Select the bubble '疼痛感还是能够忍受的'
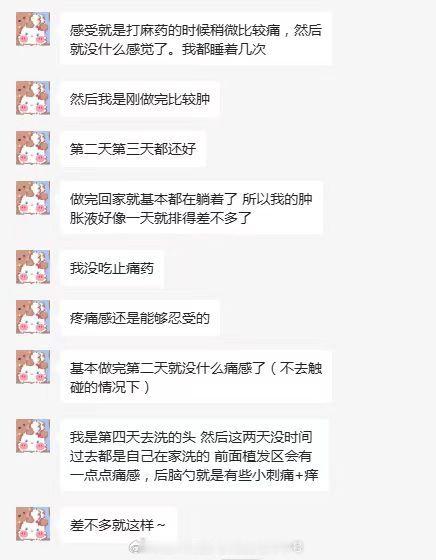Image resolution: width=436 pixels, height=560 pixels. click(140, 318)
